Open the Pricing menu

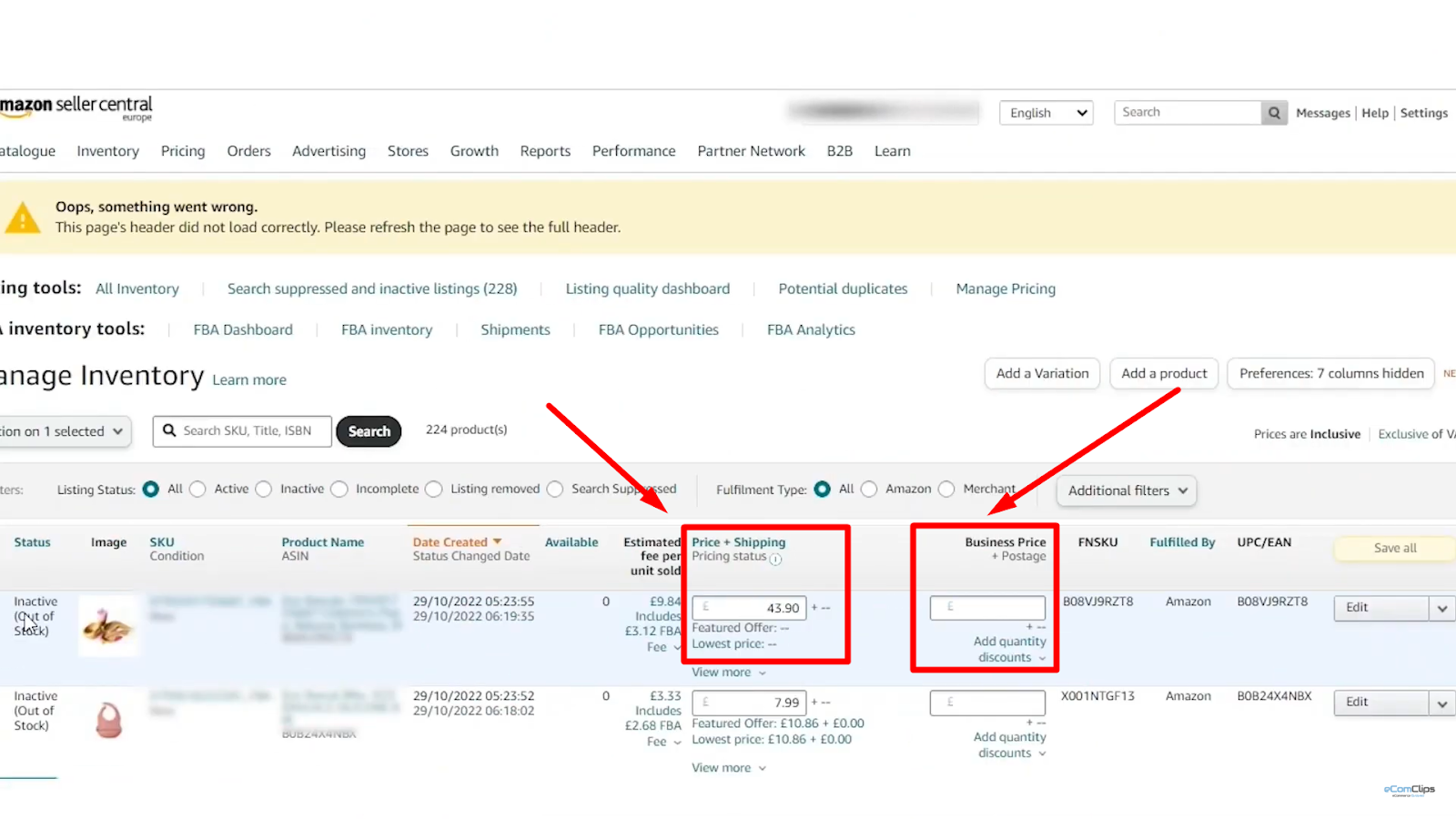click(183, 151)
